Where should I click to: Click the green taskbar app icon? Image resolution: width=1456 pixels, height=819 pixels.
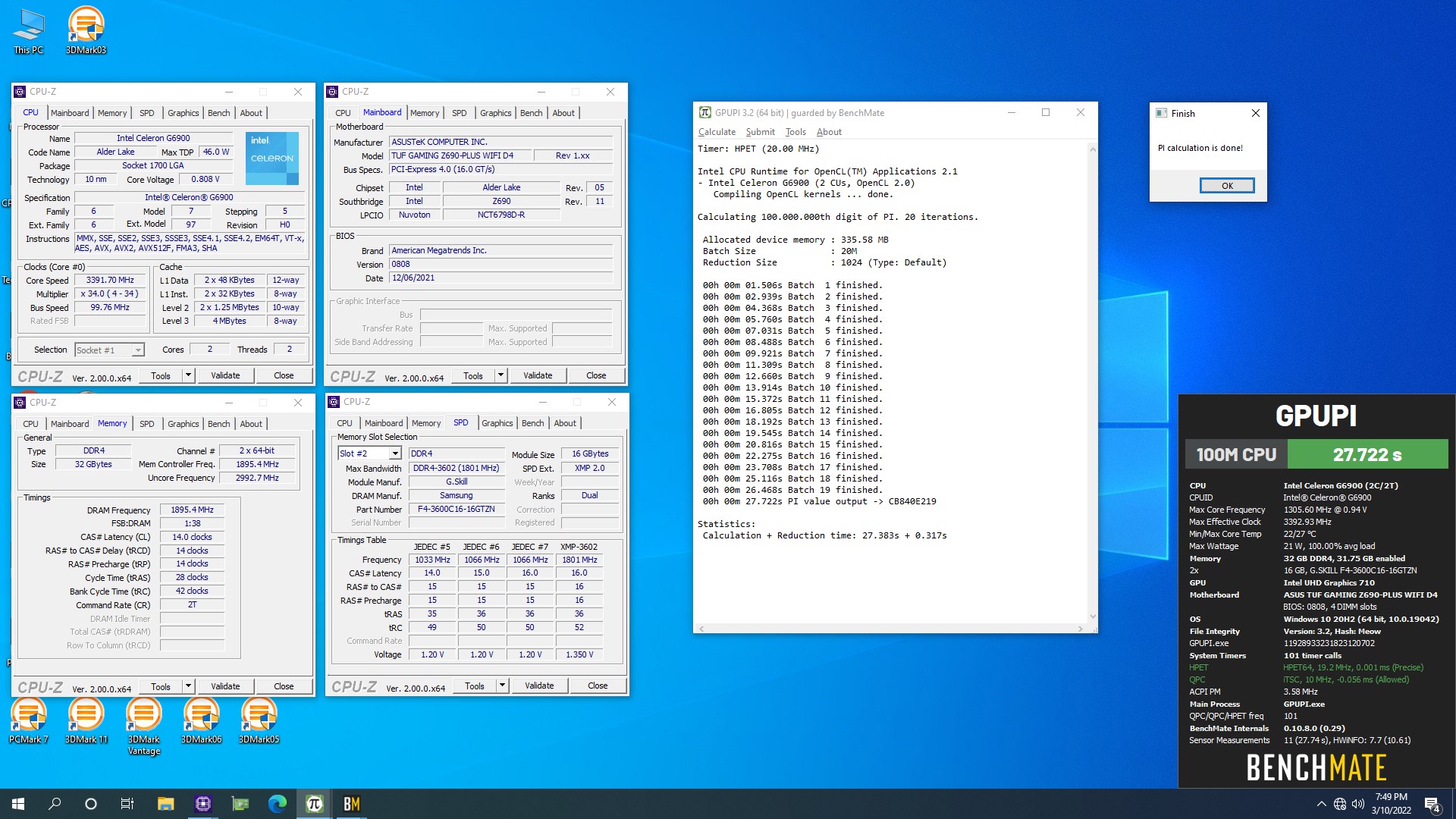240,804
